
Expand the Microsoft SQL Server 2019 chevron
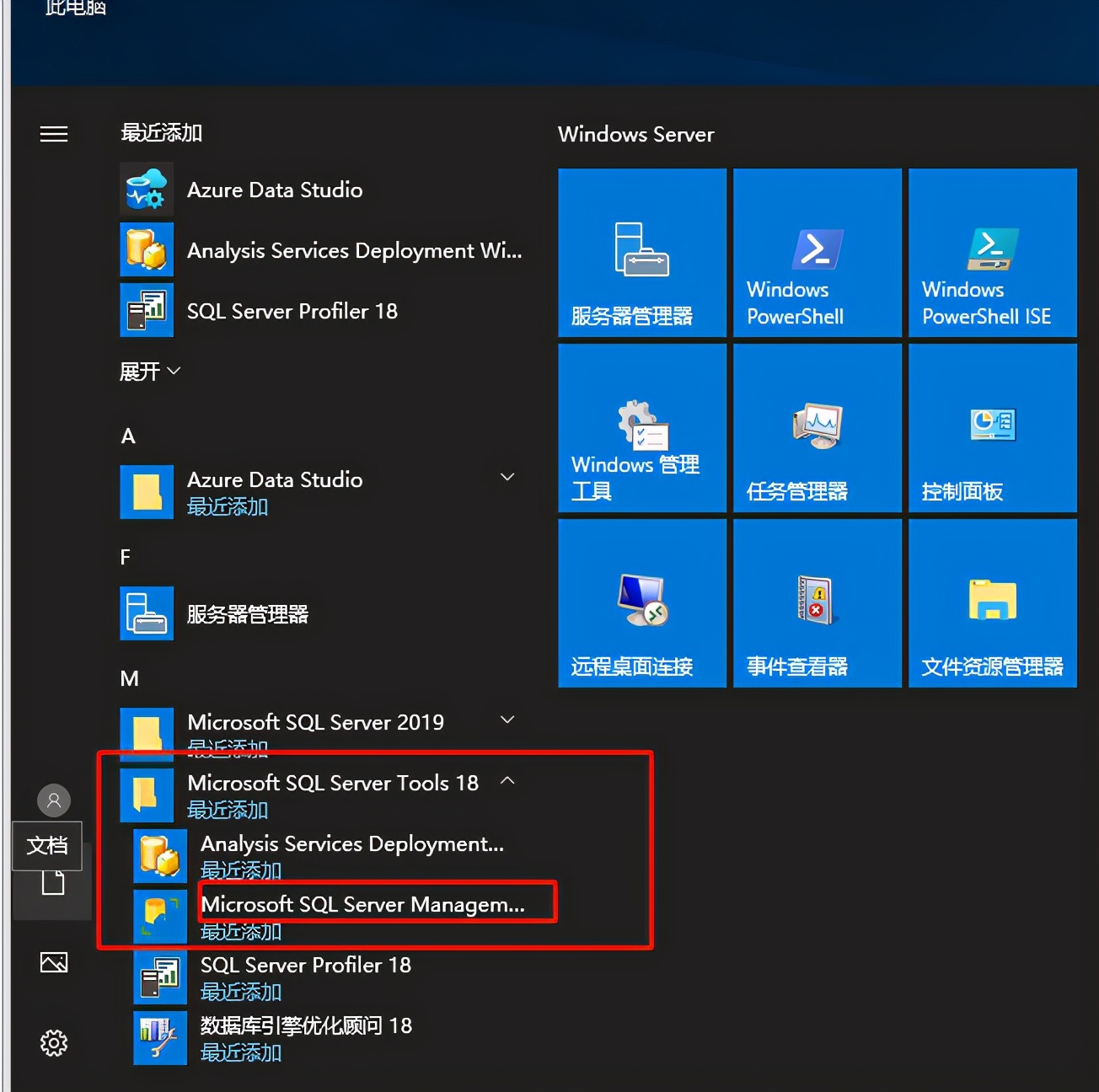pyautogui.click(x=507, y=720)
